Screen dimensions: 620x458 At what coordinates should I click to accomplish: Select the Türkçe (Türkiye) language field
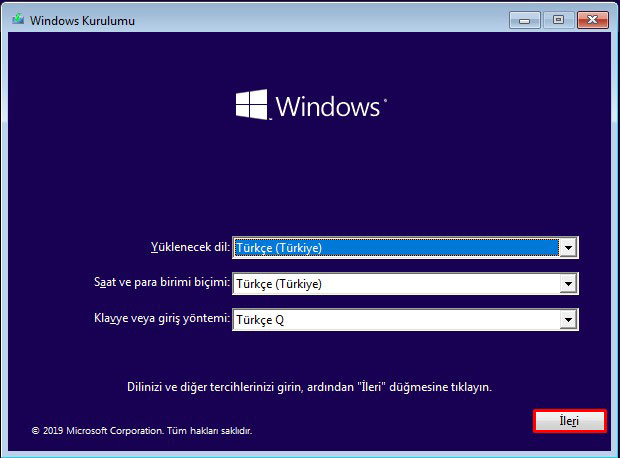[405, 248]
